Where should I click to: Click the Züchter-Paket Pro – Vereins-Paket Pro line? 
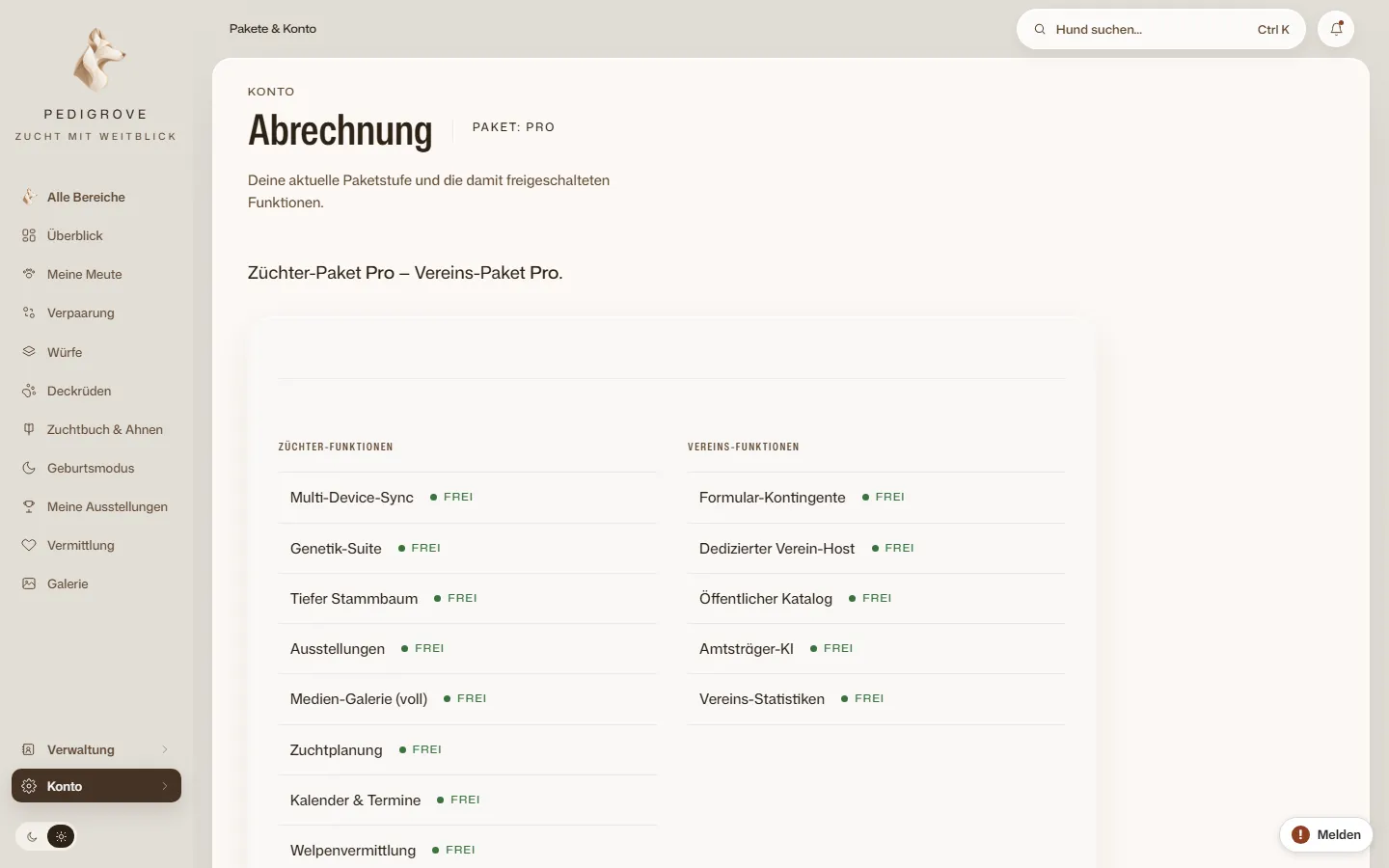click(405, 273)
